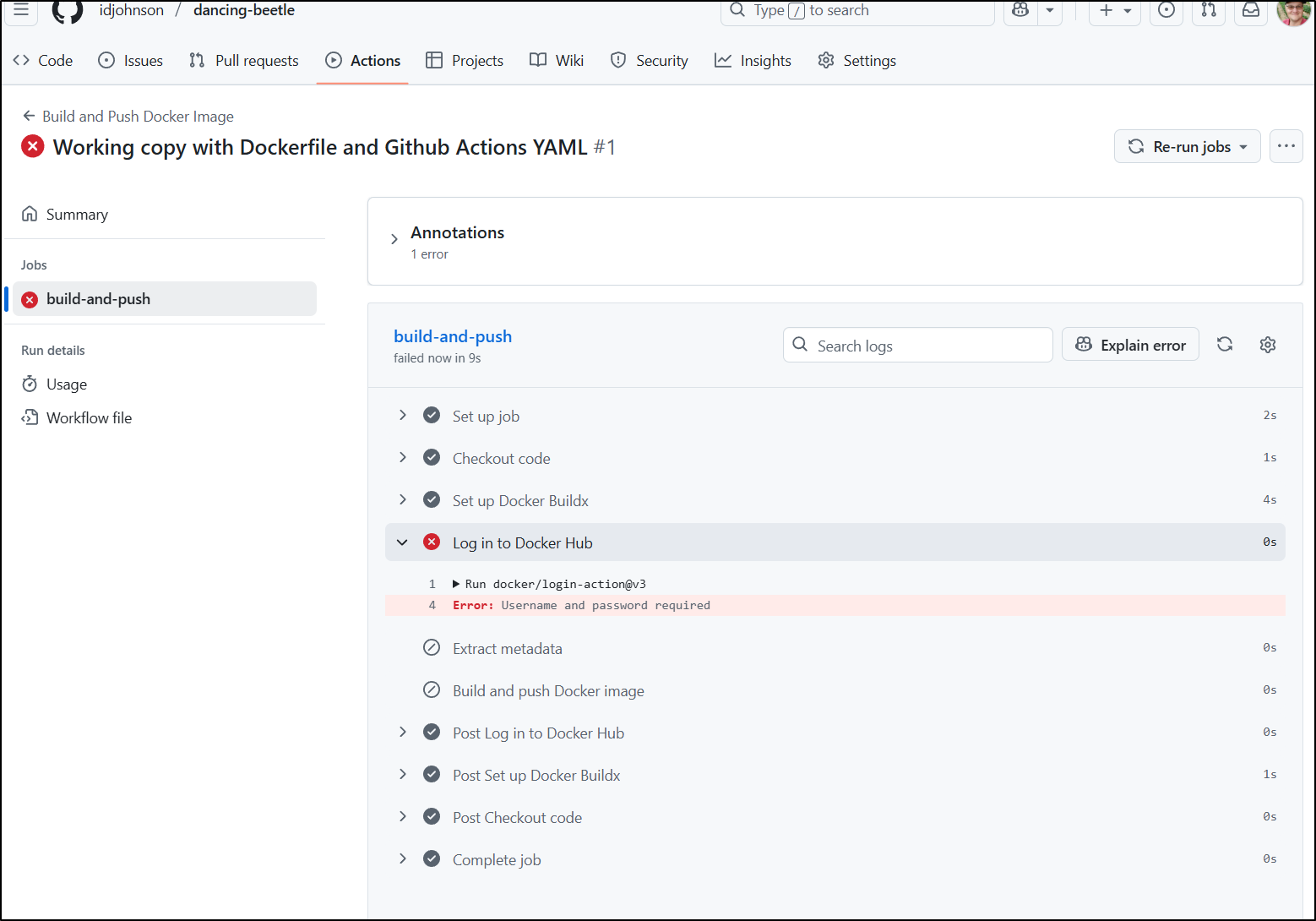
Task: Collapse the Log in to Docker Hub step
Action: point(403,542)
